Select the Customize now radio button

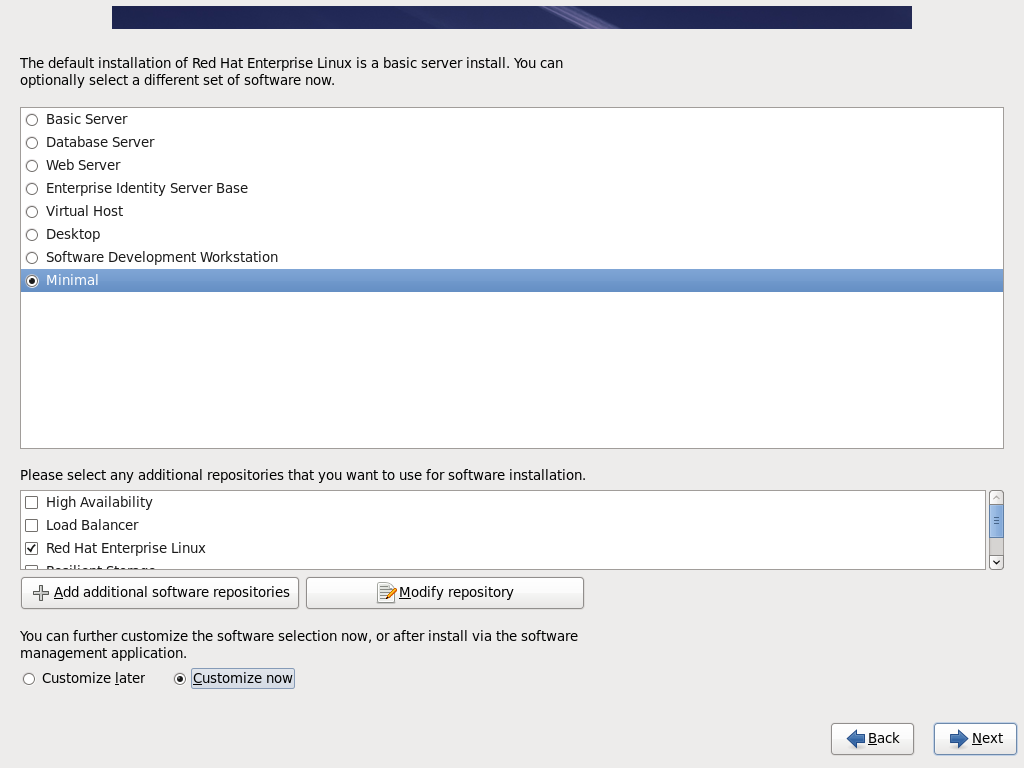tap(180, 679)
